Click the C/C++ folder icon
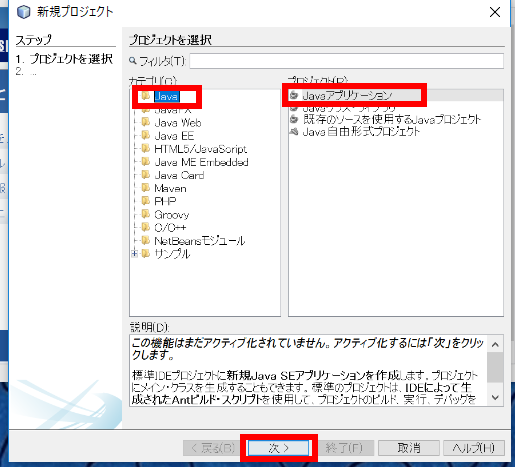 (146, 227)
